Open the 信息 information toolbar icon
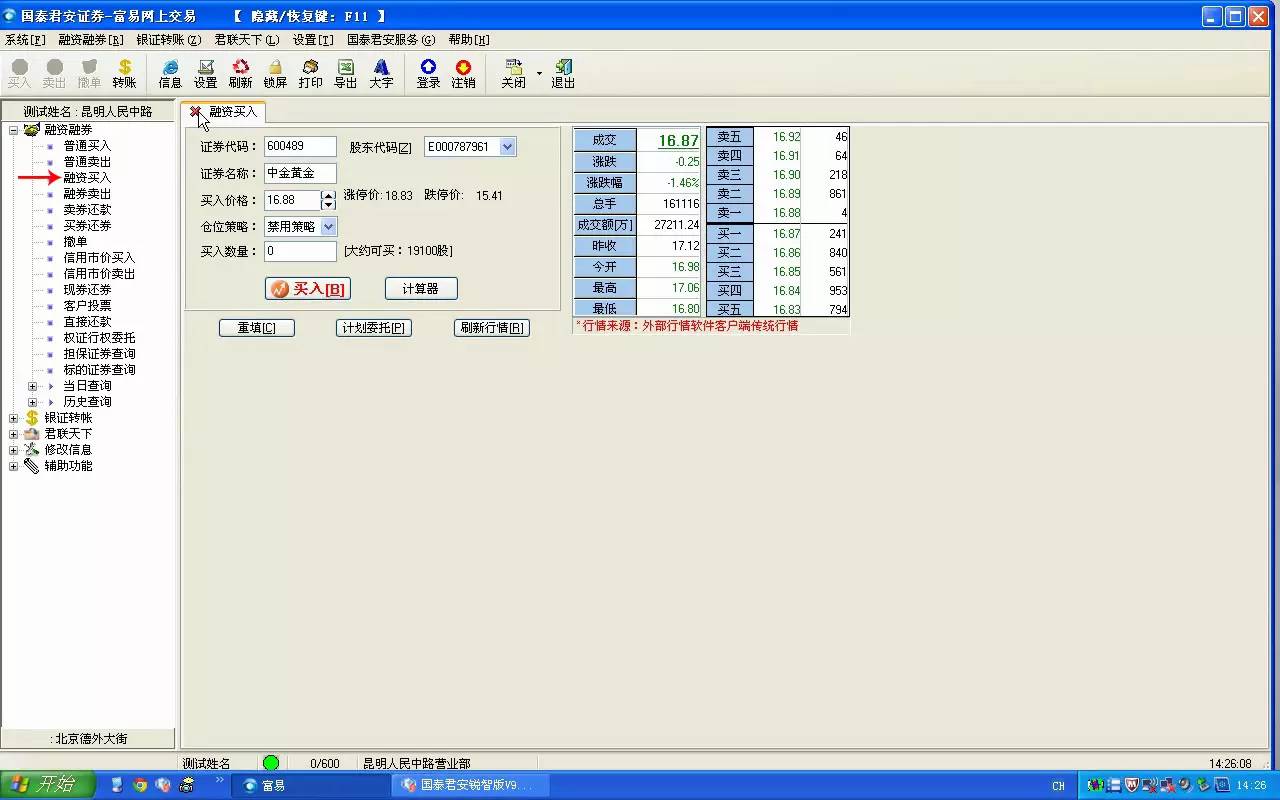 (x=170, y=73)
